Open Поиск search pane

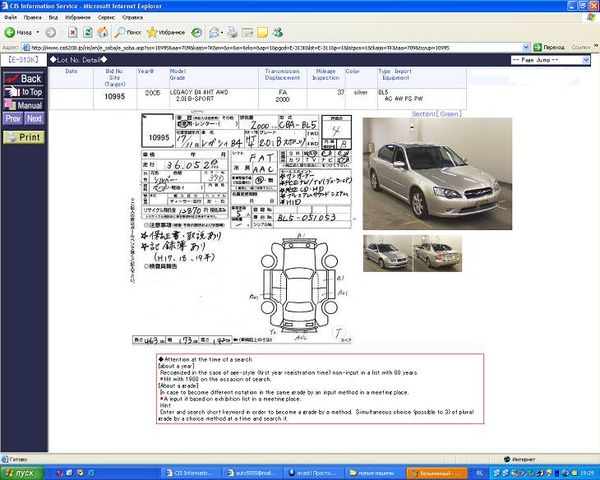point(128,33)
